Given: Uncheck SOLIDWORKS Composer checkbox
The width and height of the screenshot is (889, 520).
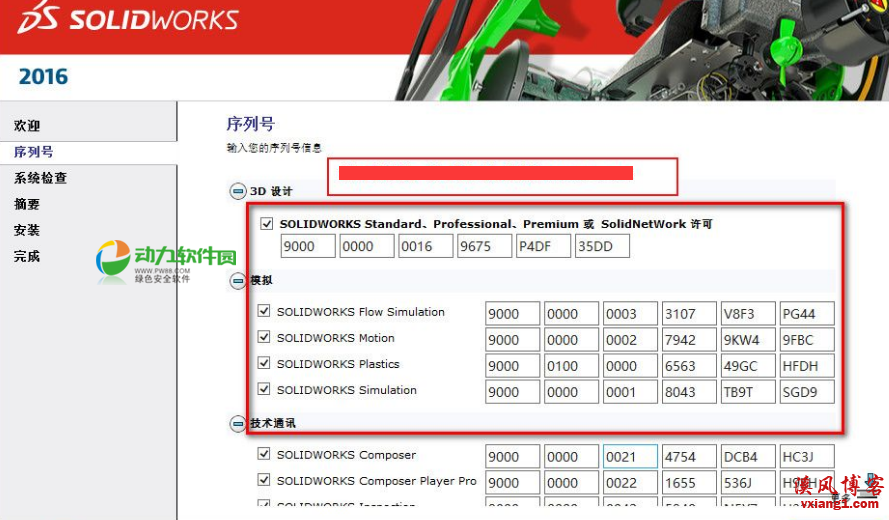Looking at the screenshot, I should pos(264,454).
